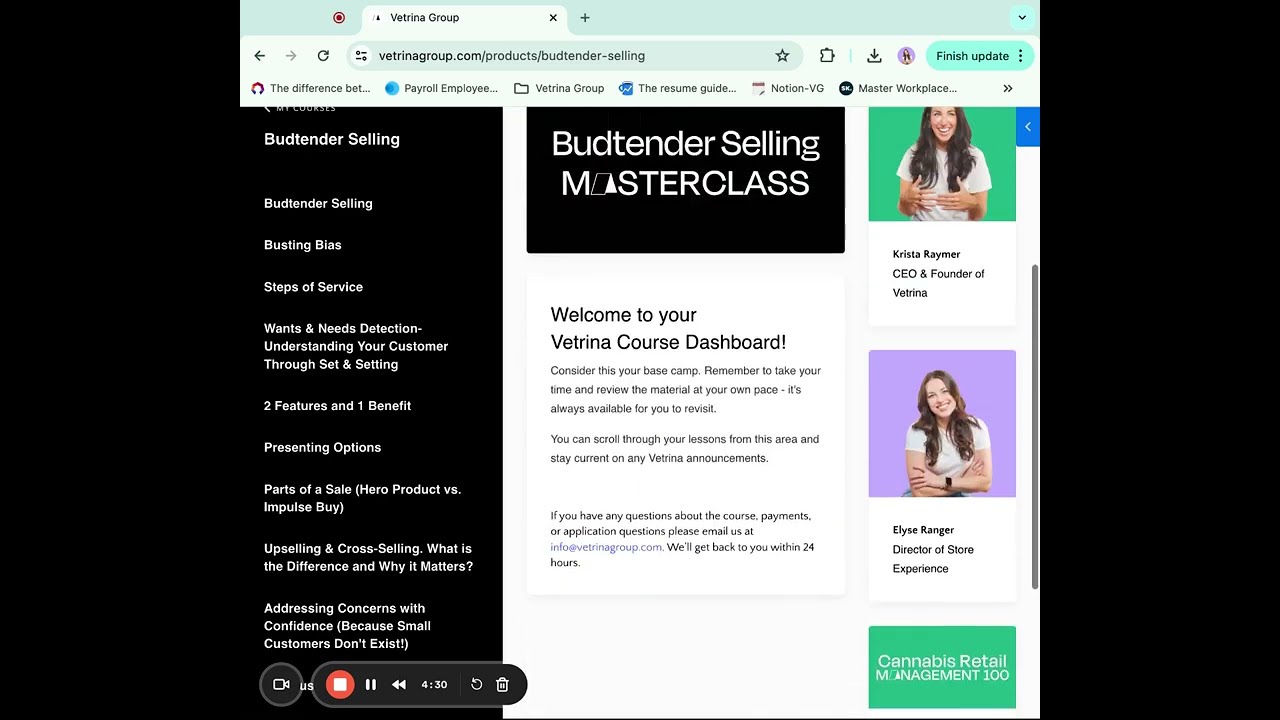Close the Vetrina Group tab

coord(553,17)
